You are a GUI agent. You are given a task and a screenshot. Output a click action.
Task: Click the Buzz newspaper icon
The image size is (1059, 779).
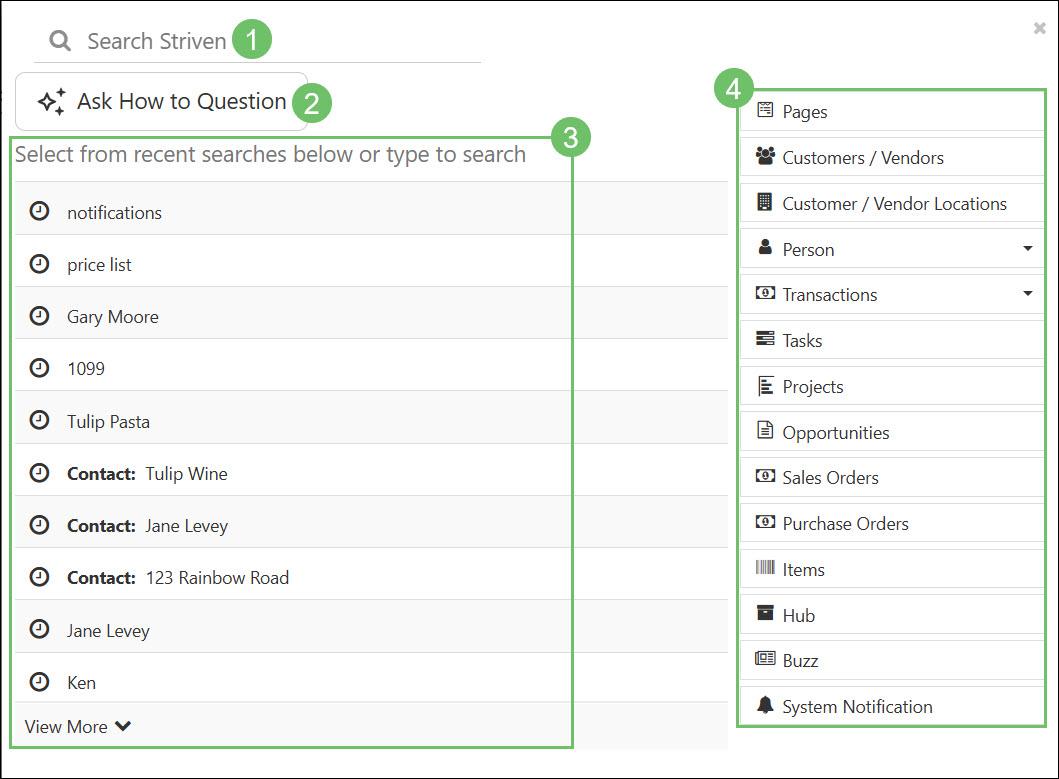(765, 658)
